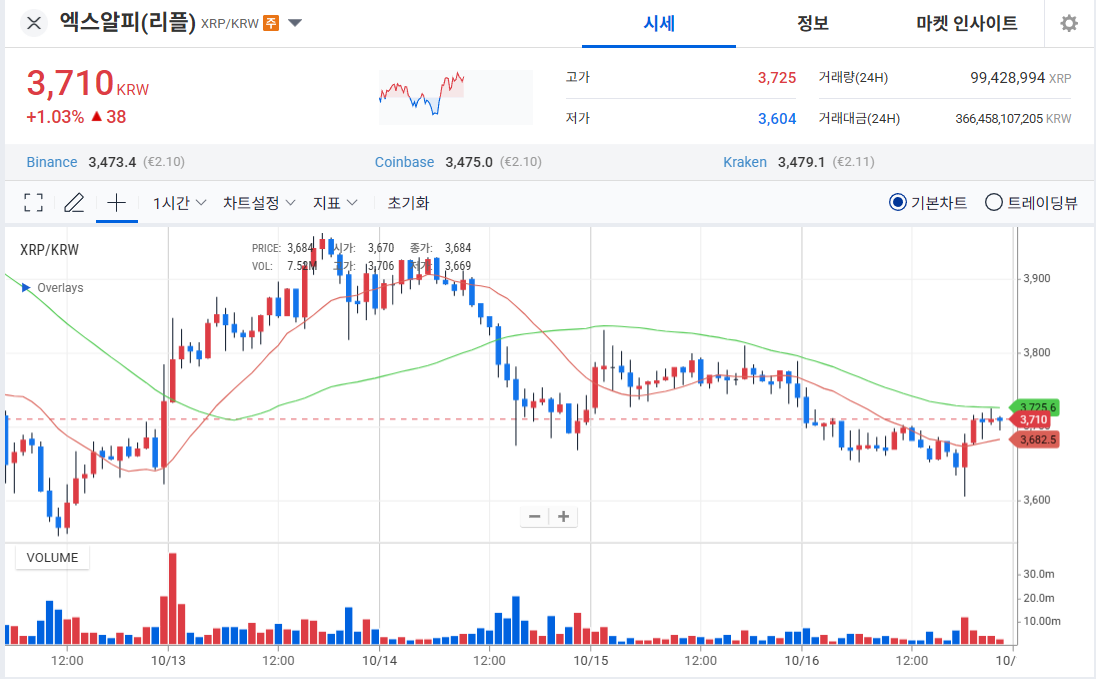Open the 차트설정 dropdown menu
Screen dimensions: 1096x679
[x=259, y=203]
